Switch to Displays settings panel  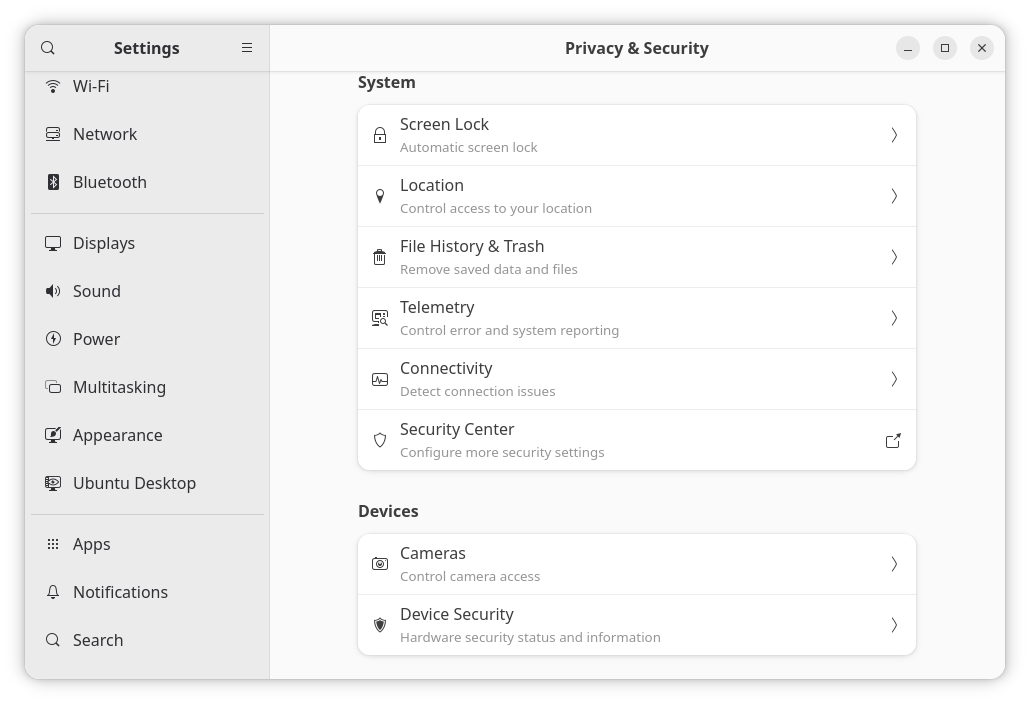point(104,243)
